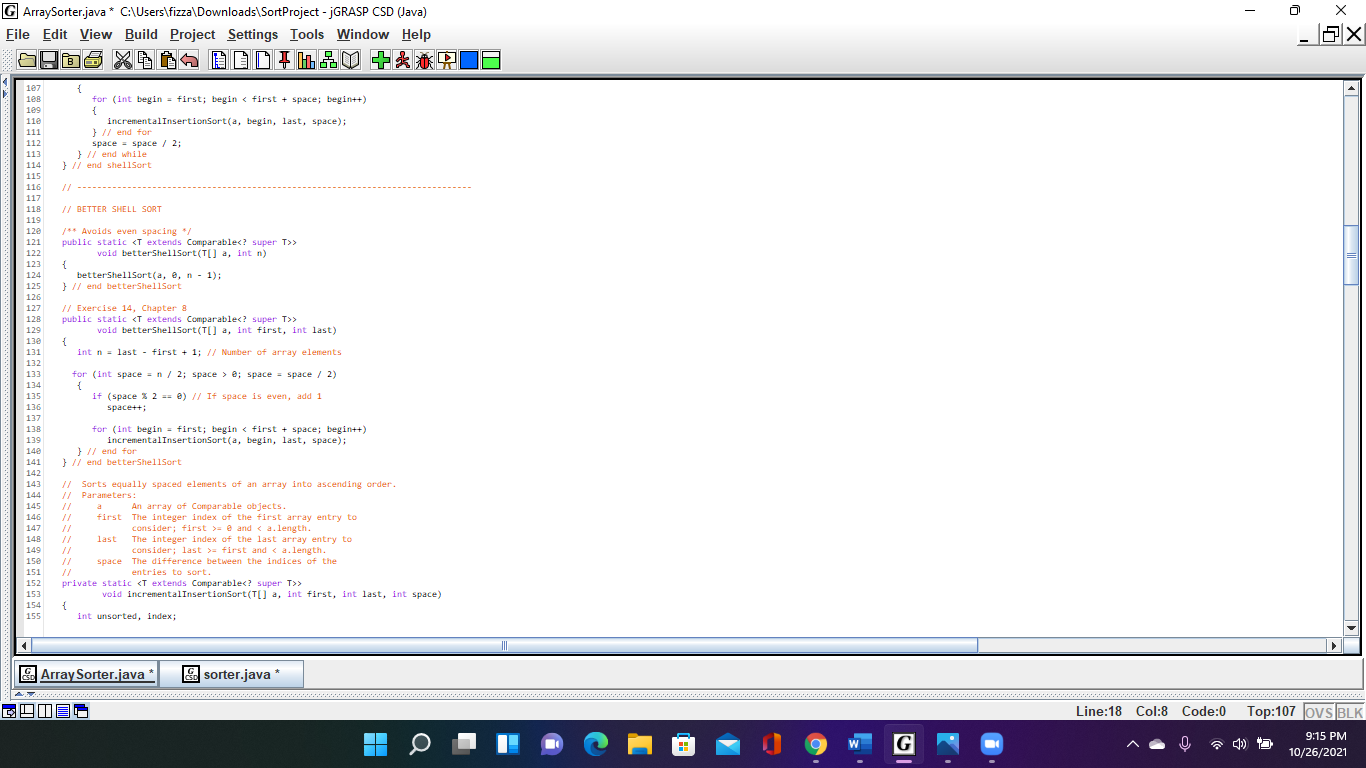1366x768 pixels.
Task: Compile the current file with green plus icon
Action: click(381, 60)
